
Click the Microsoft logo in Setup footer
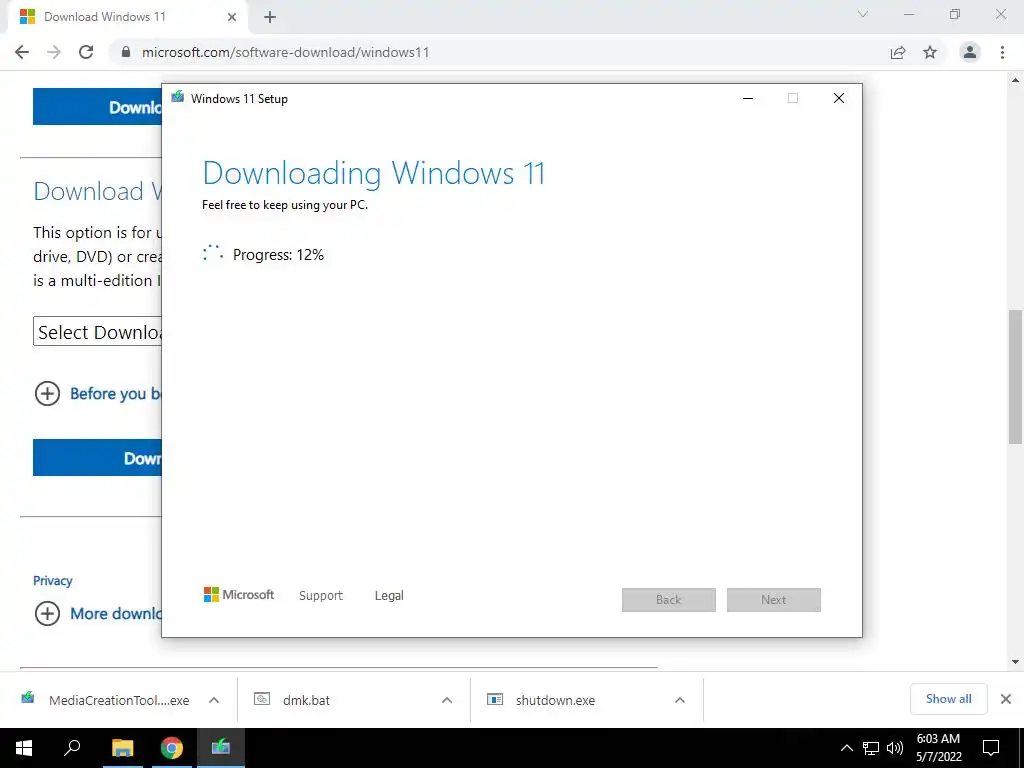(239, 595)
